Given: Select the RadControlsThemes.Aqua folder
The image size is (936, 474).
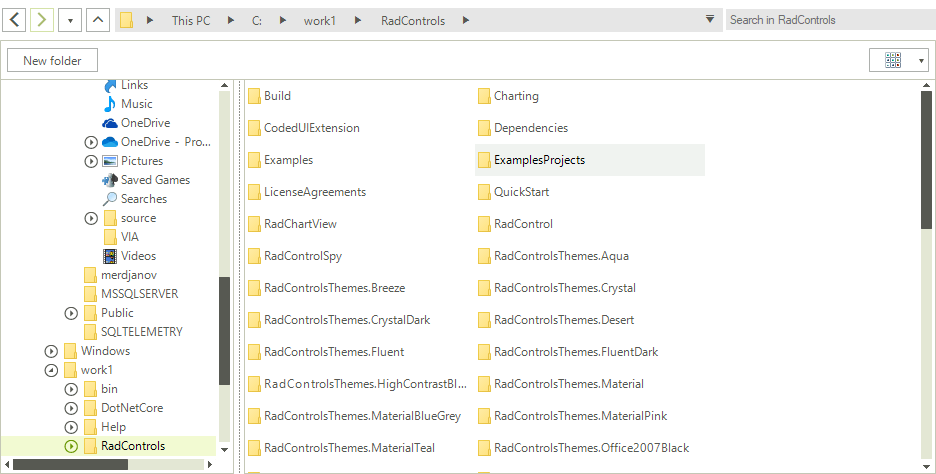Looking at the screenshot, I should [553, 256].
